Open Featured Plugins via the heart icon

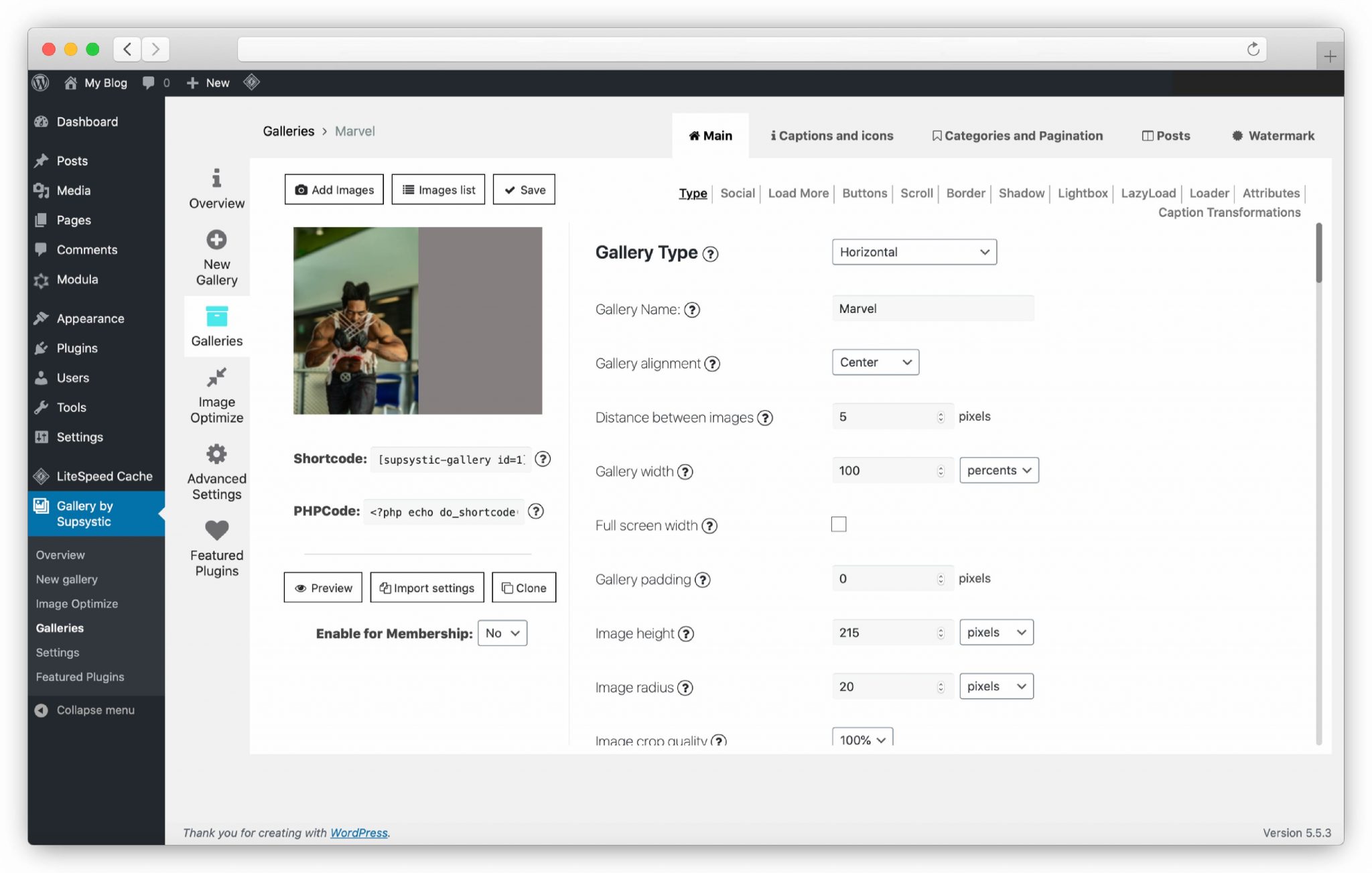tap(216, 530)
